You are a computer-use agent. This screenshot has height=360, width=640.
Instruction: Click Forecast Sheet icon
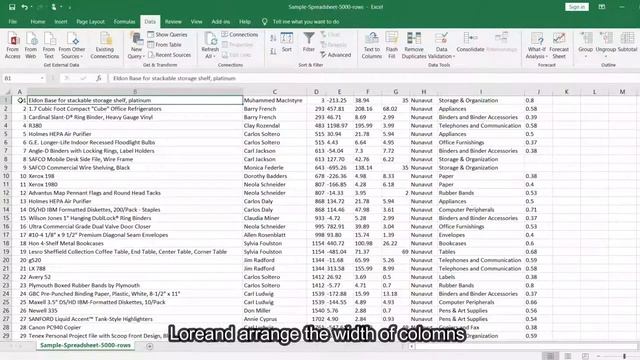click(559, 46)
